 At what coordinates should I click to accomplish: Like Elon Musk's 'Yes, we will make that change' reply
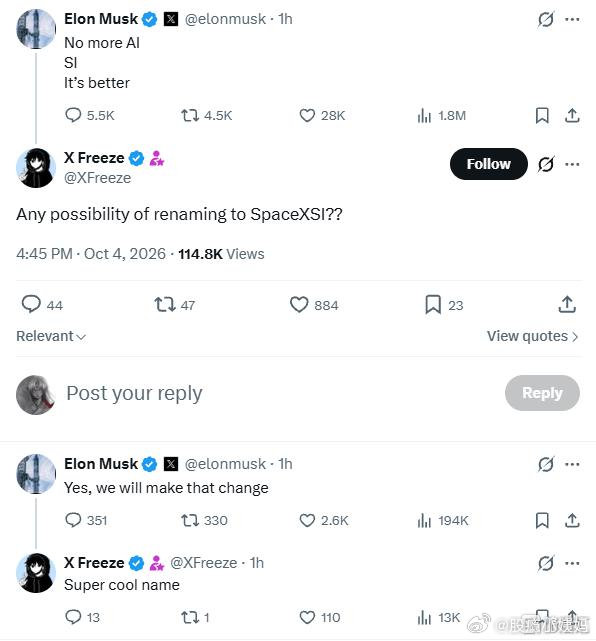tap(324, 520)
